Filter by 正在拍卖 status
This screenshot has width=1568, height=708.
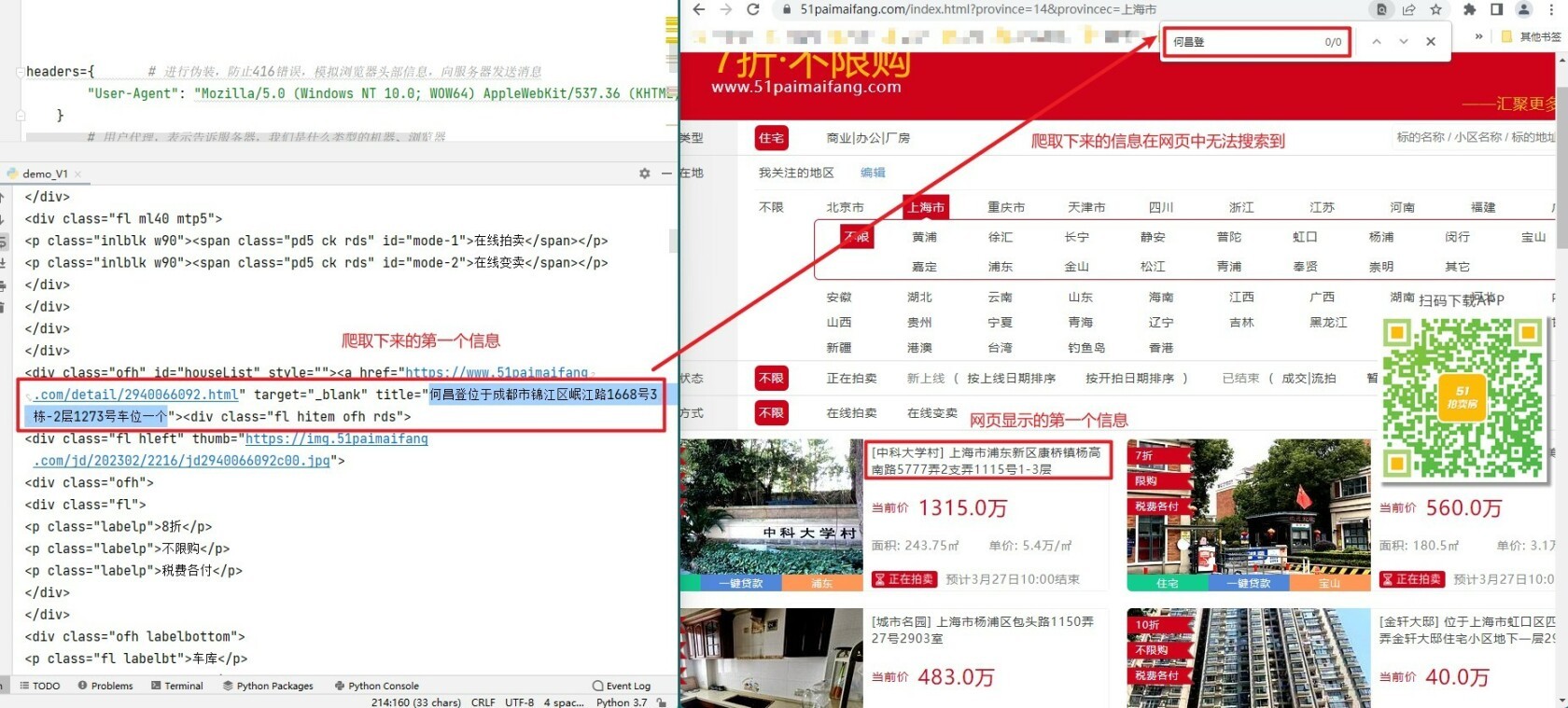[851, 378]
